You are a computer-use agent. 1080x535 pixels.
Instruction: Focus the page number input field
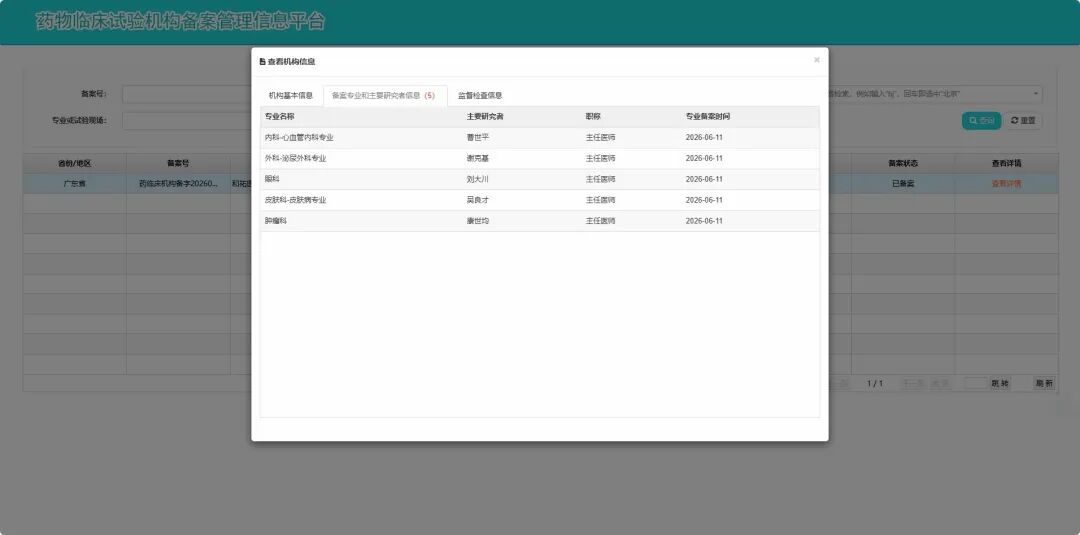click(x=975, y=384)
